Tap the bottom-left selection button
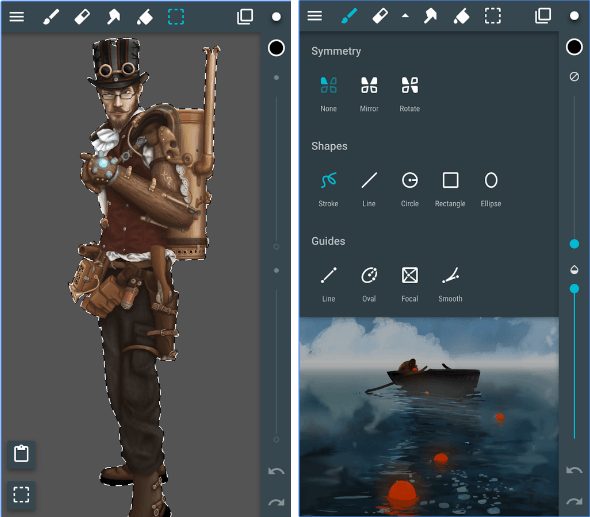This screenshot has height=517, width=590. click(x=21, y=494)
